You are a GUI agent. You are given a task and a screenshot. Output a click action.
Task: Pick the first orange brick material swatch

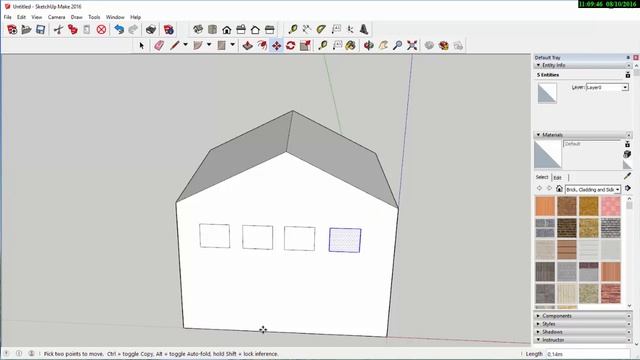(545, 206)
